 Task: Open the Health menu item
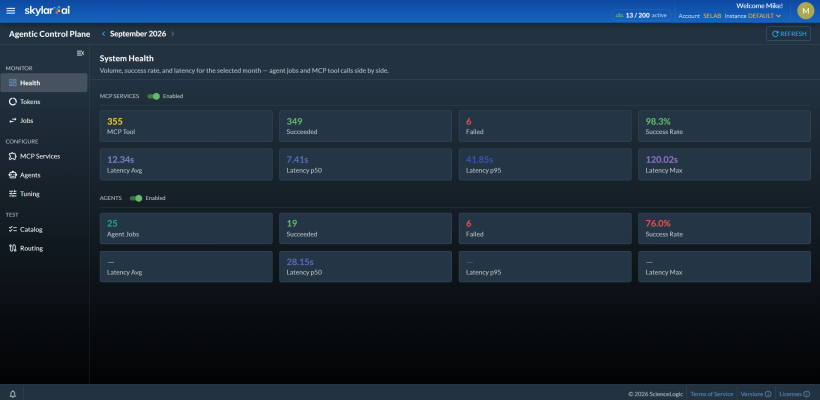point(44,83)
